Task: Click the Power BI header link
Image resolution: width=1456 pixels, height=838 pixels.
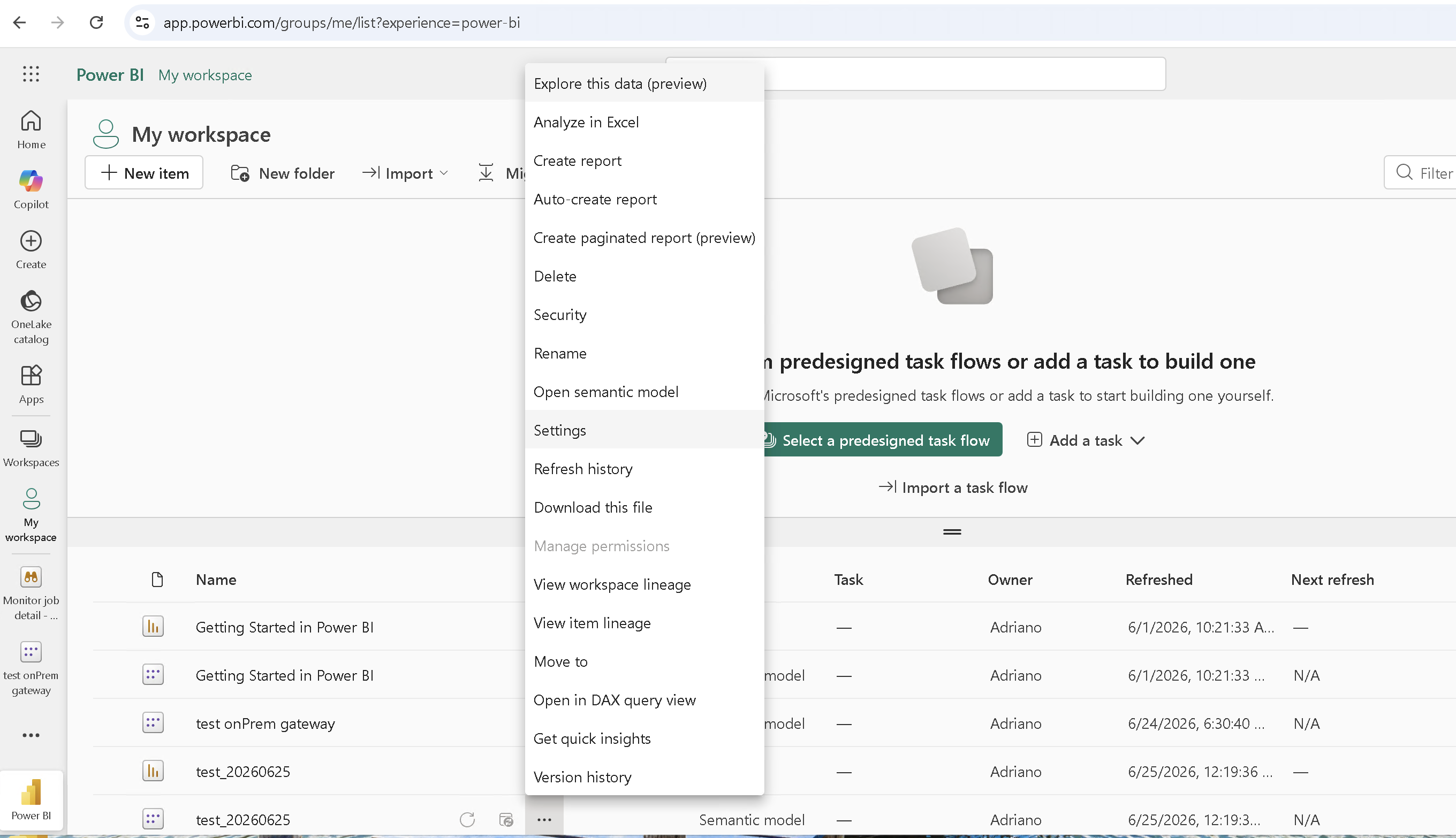Action: coord(110,75)
